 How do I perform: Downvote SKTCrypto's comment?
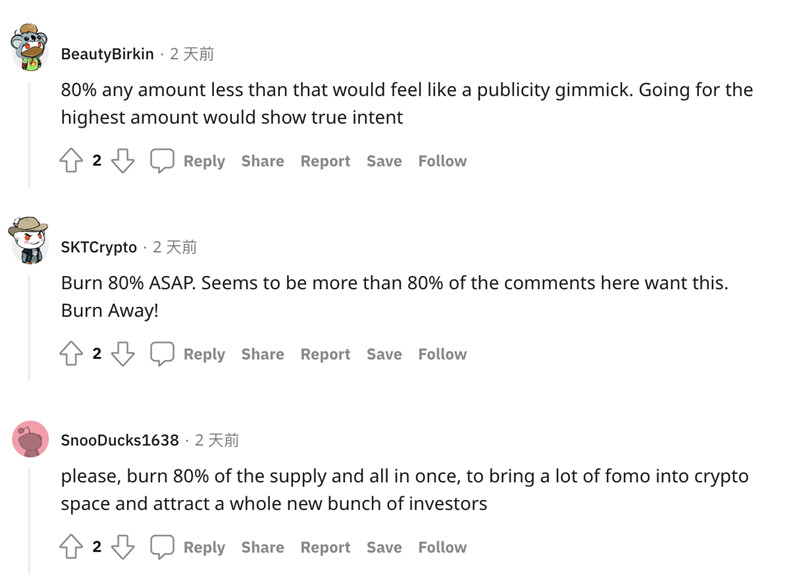[x=123, y=354]
